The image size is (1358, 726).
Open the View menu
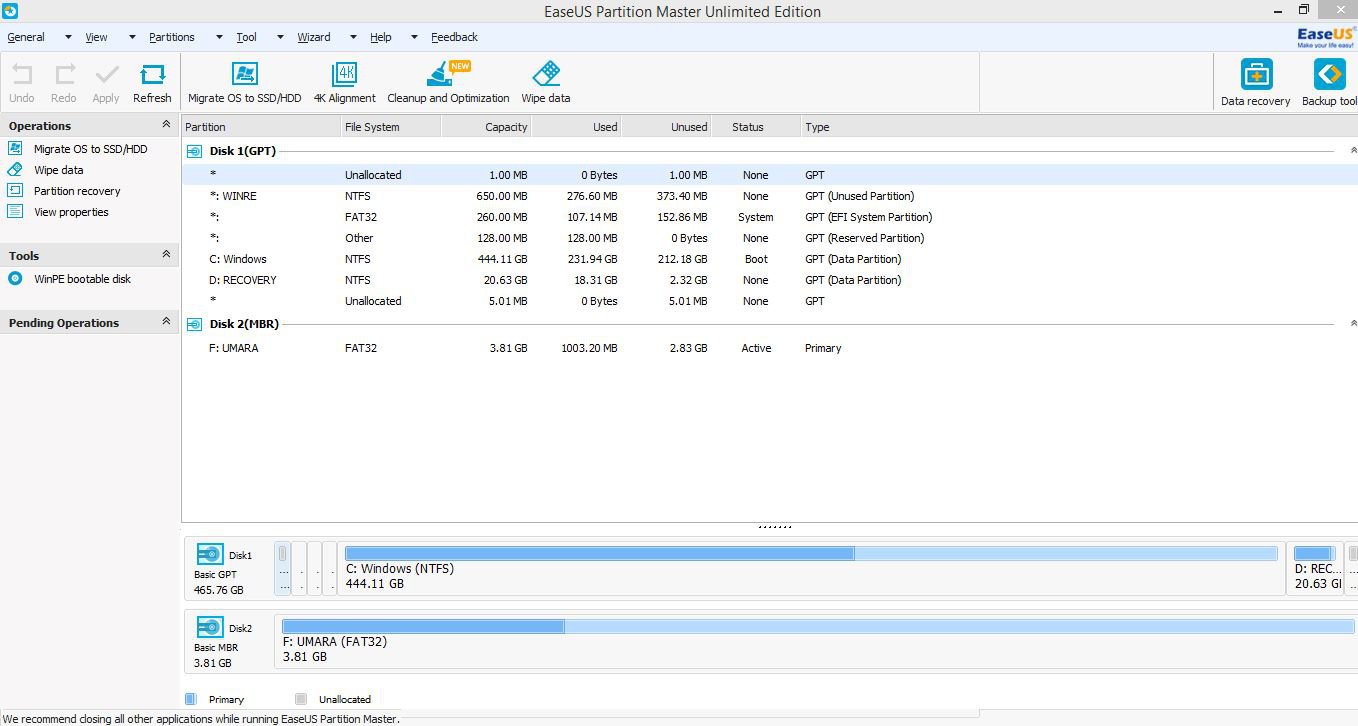pos(96,37)
